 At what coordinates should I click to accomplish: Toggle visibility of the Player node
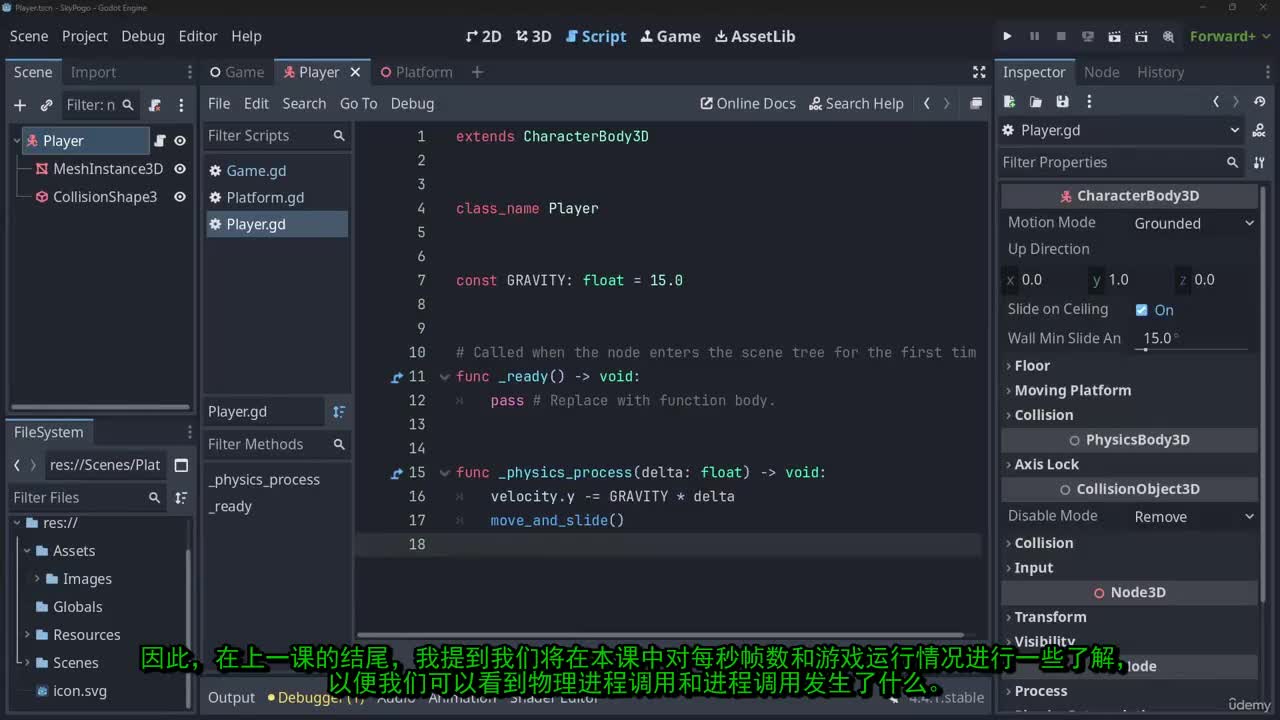coord(180,141)
